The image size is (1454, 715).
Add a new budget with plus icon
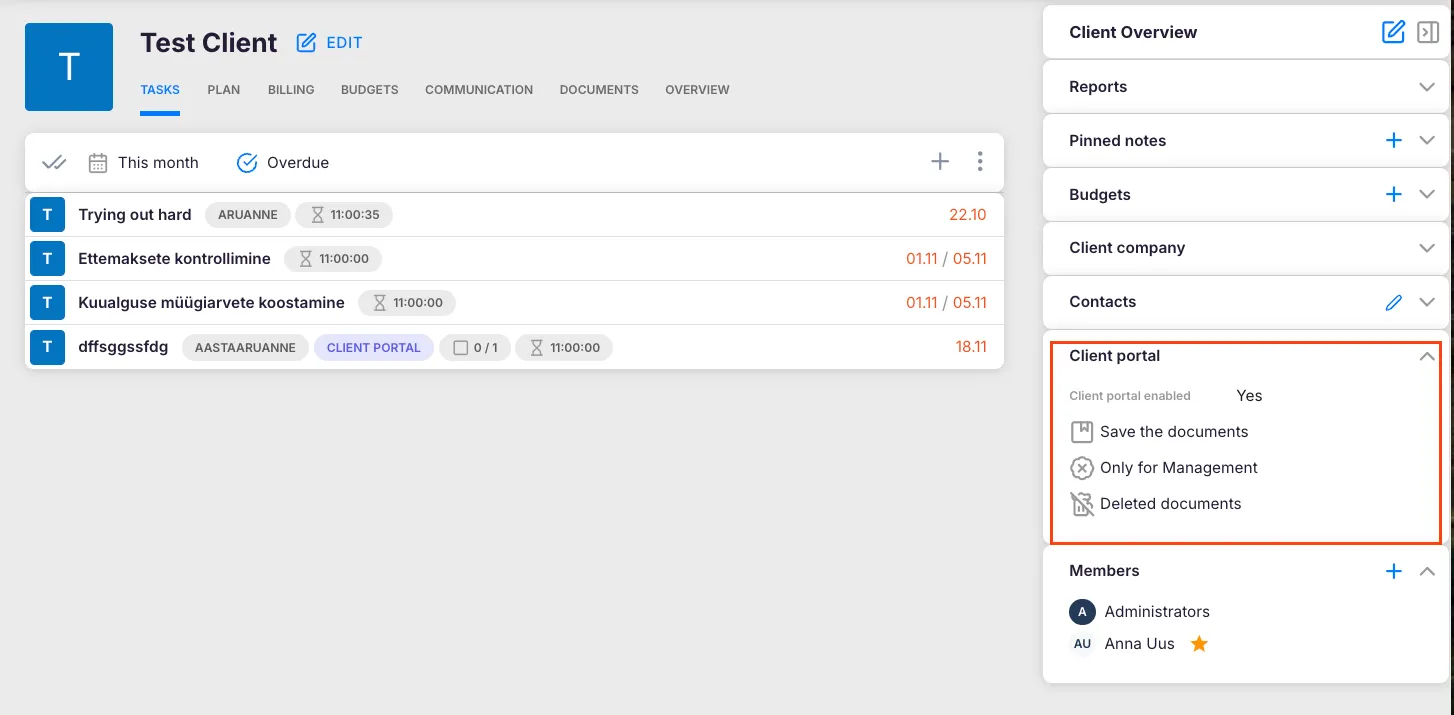(1393, 195)
